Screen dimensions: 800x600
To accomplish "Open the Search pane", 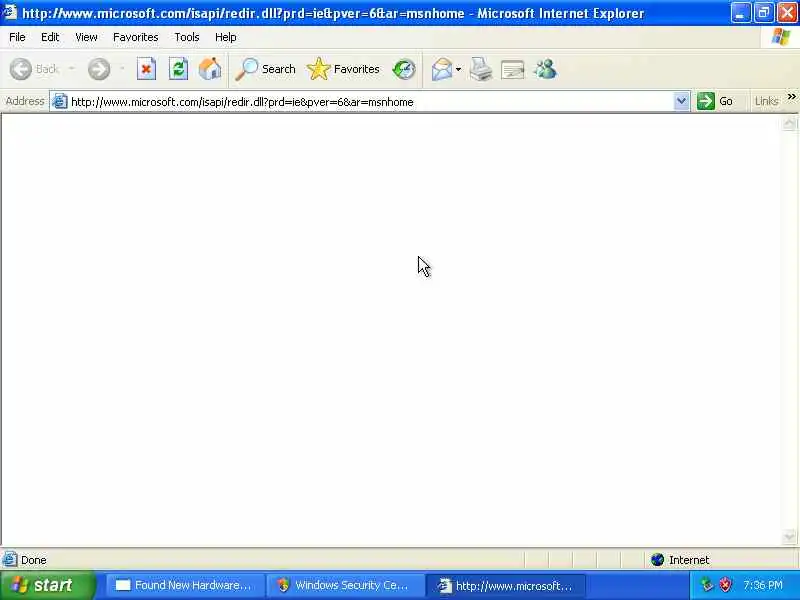I will tap(265, 69).
